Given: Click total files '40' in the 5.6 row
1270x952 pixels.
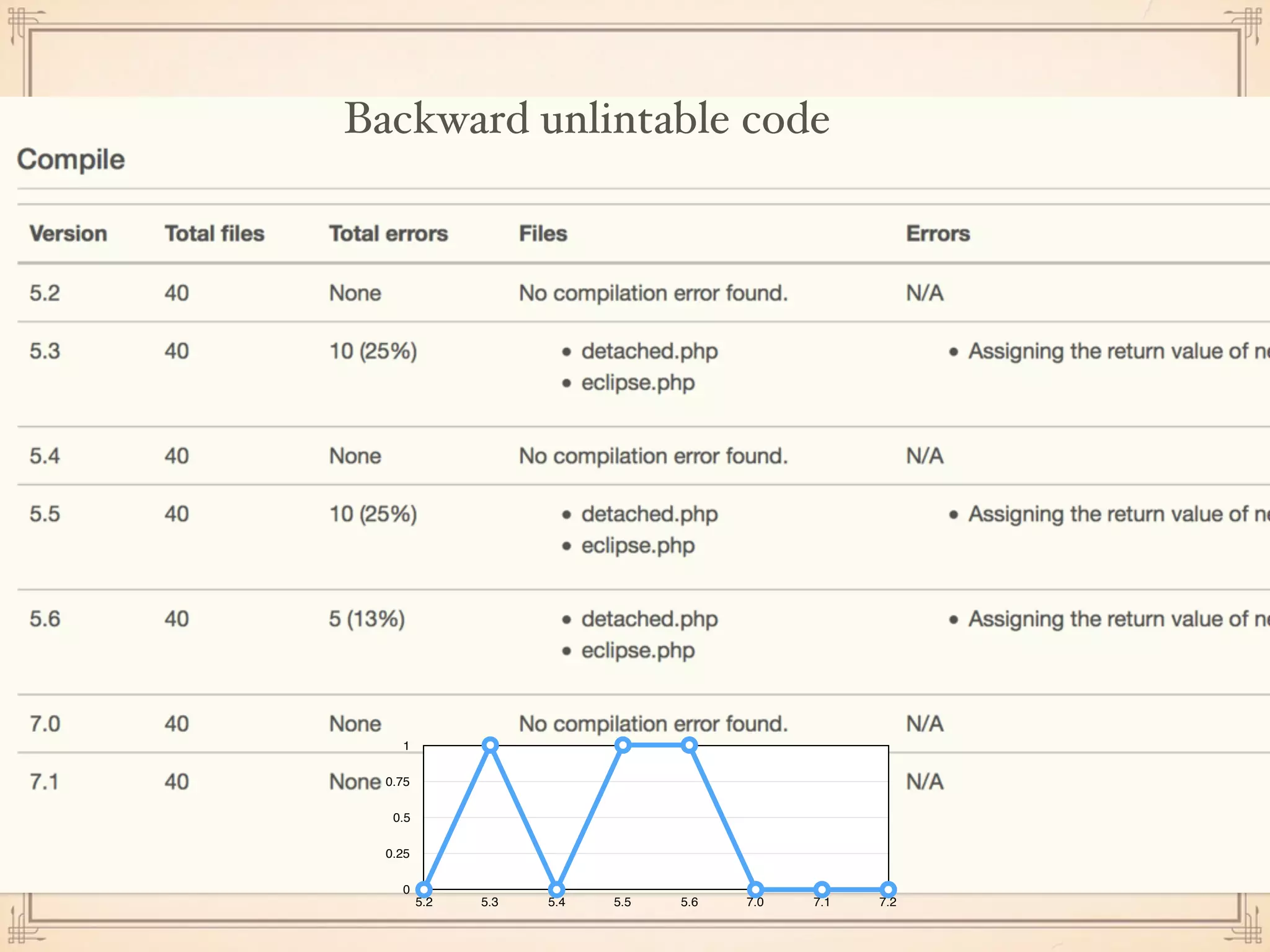Looking at the screenshot, I should point(177,619).
